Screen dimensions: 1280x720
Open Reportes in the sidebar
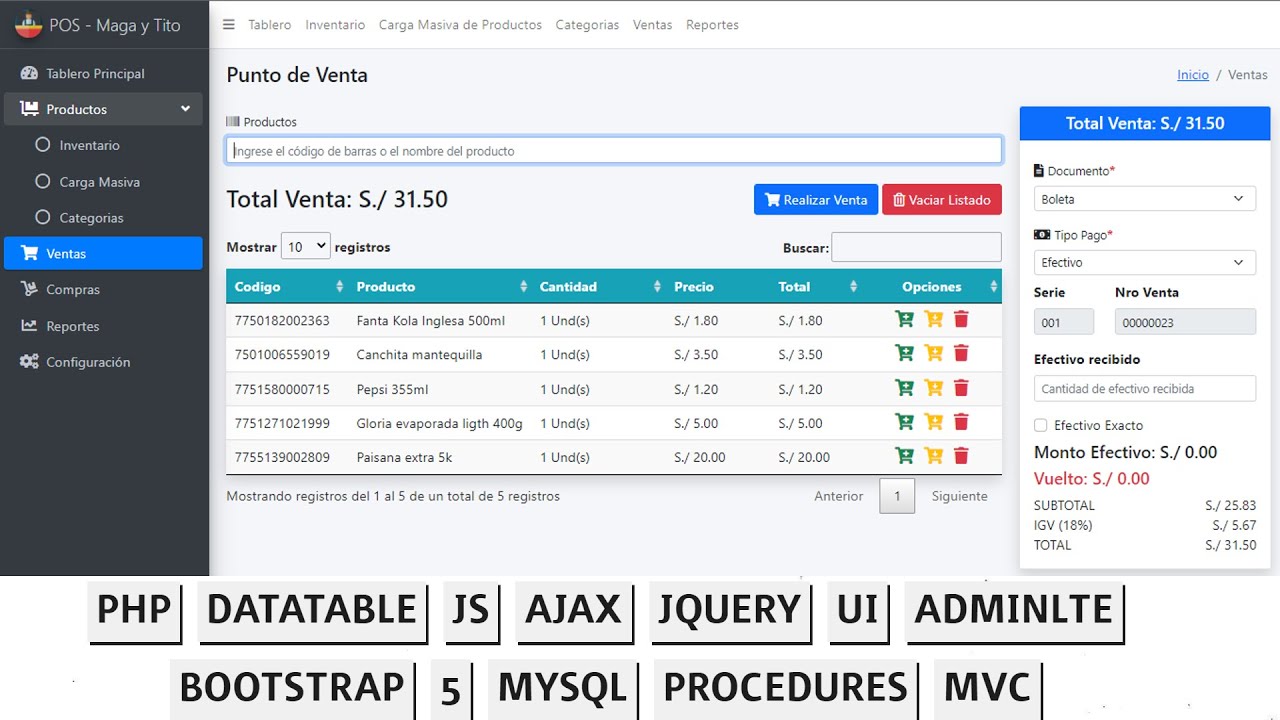tap(104, 326)
